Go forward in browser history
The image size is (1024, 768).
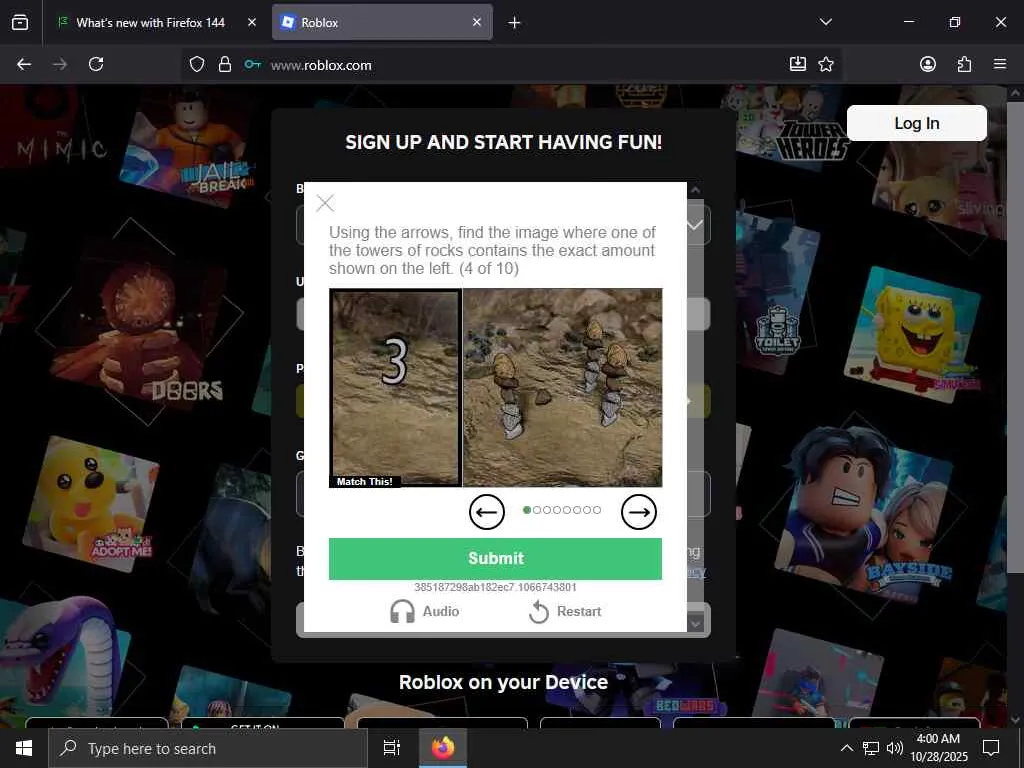tap(60, 64)
